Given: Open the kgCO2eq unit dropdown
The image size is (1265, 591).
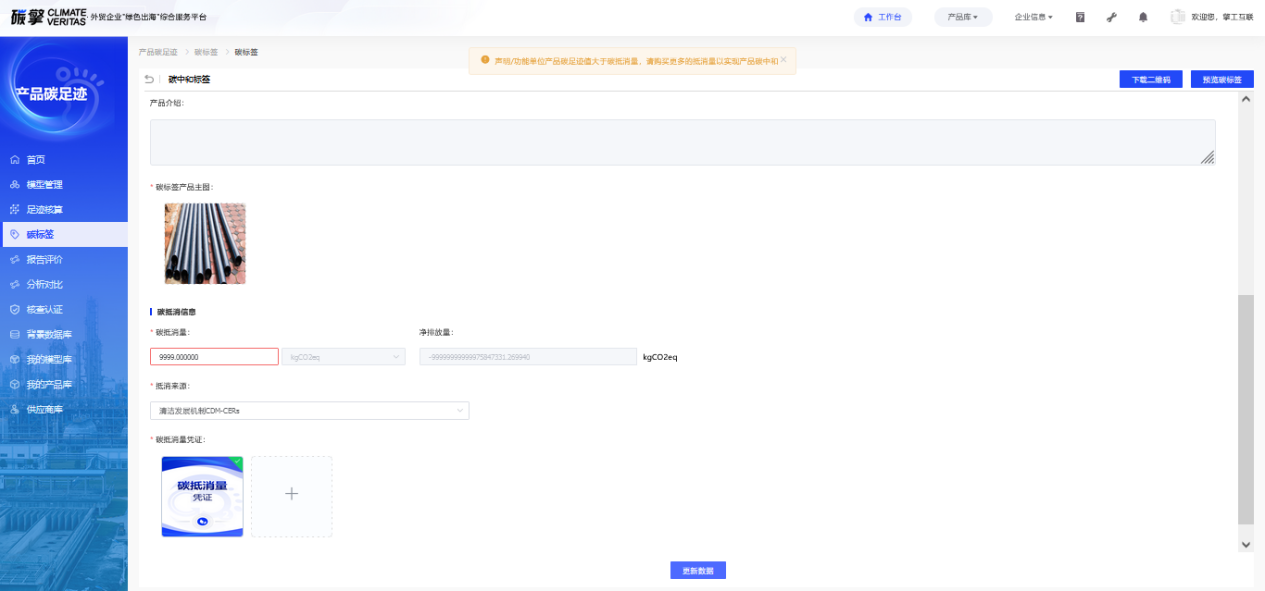Looking at the screenshot, I should 343,357.
